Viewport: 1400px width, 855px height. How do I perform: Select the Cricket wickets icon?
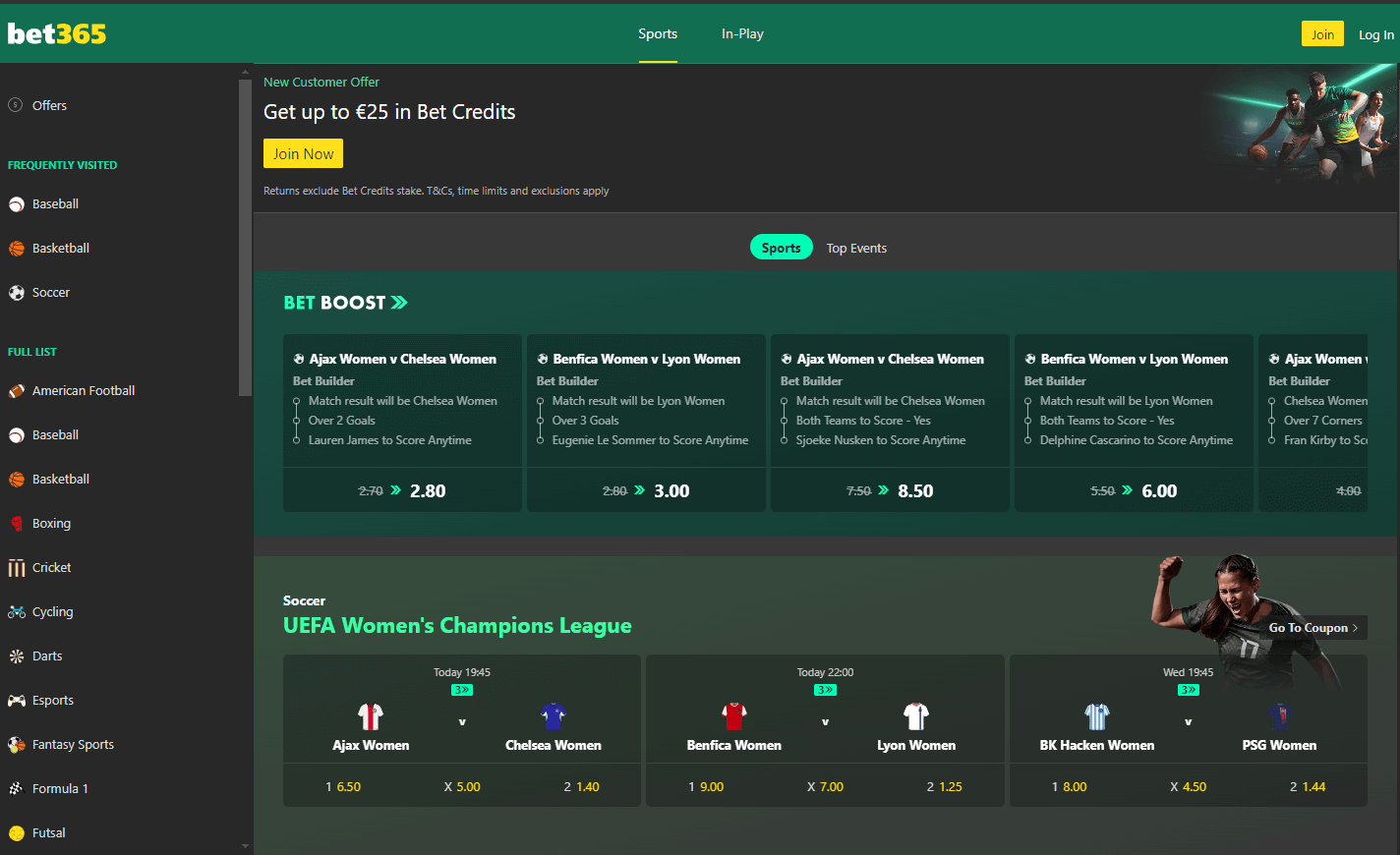pyautogui.click(x=17, y=568)
